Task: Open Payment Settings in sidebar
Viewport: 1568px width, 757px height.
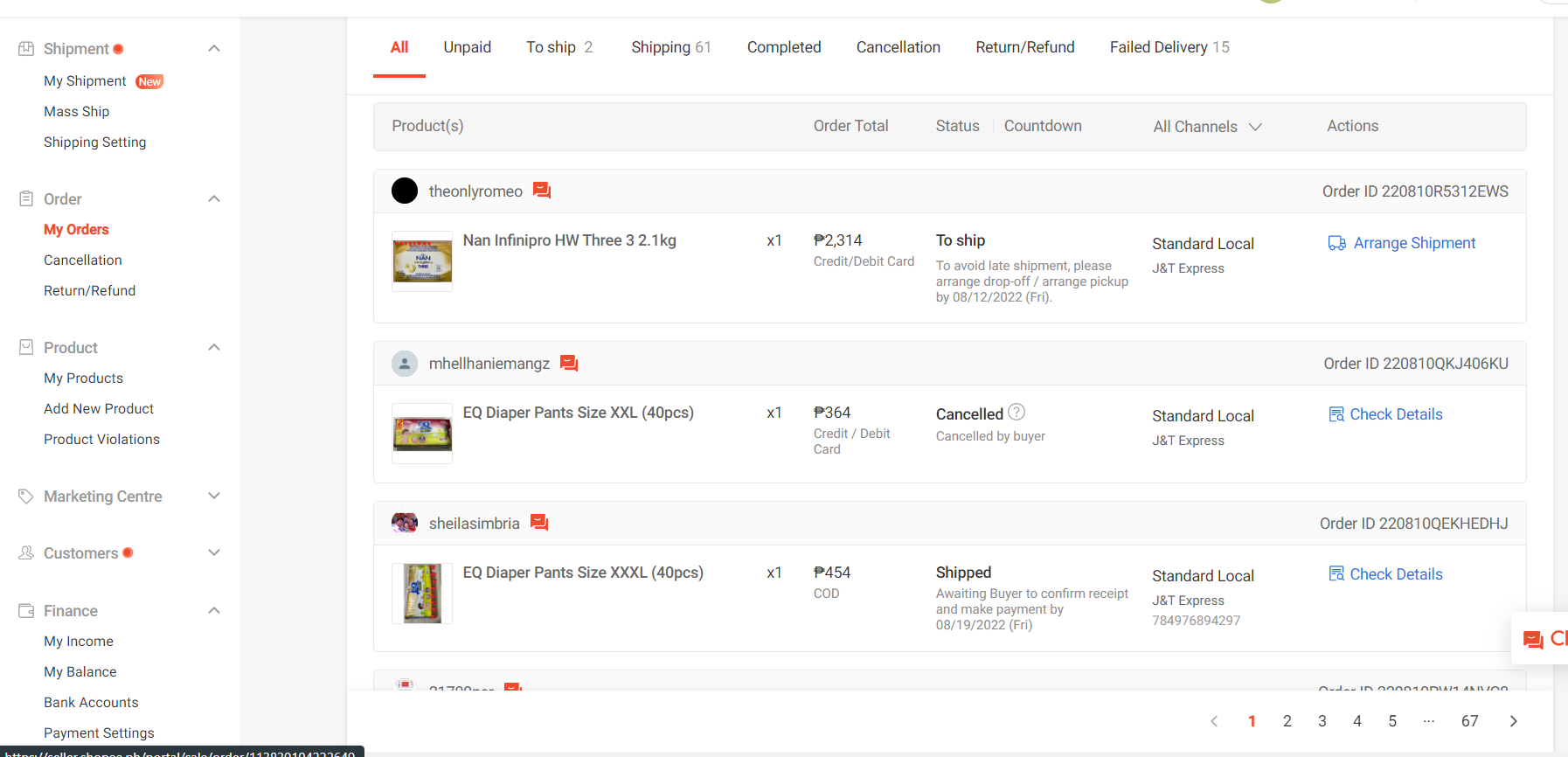Action: point(99,733)
